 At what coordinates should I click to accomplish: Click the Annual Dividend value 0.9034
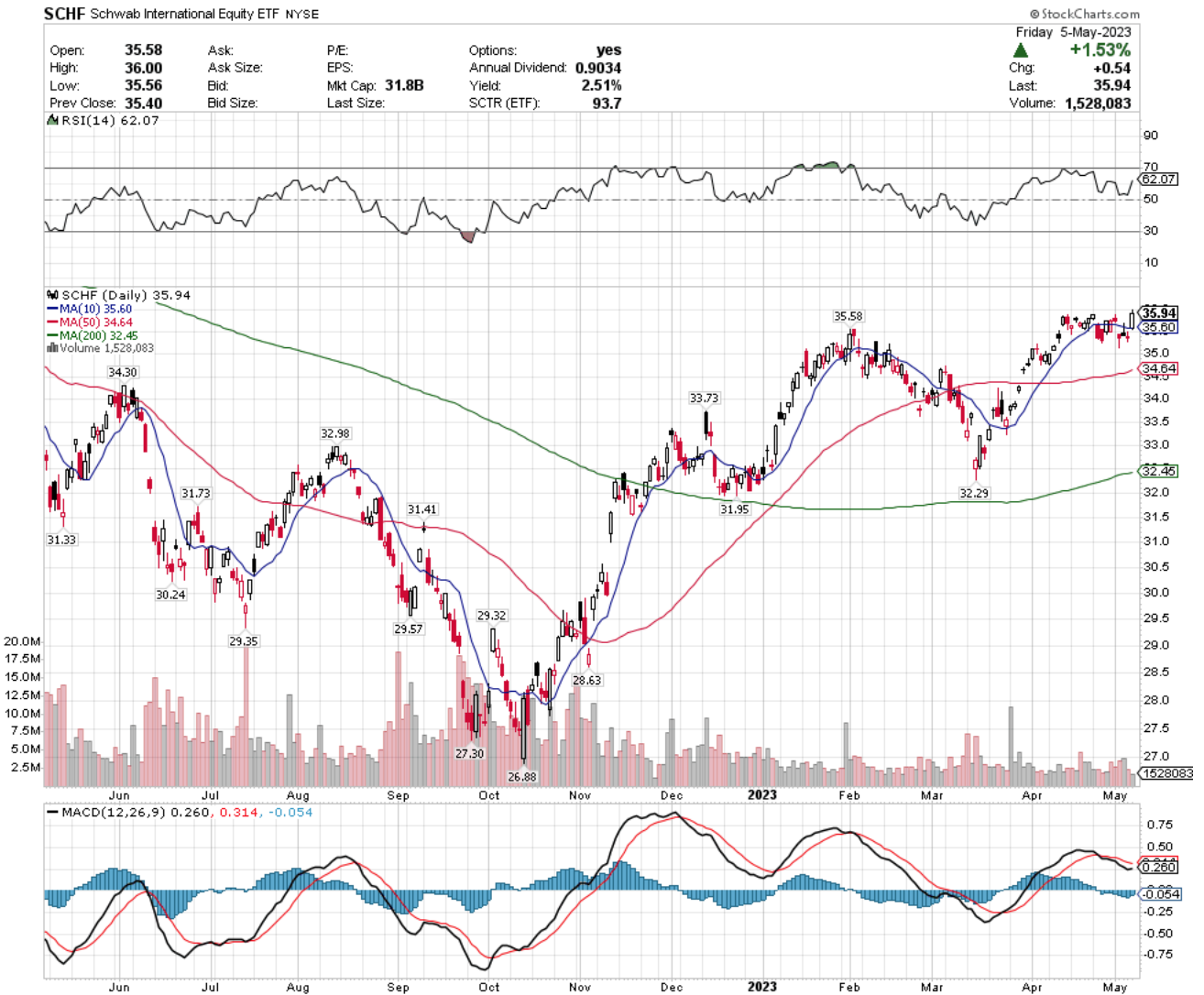click(x=598, y=68)
